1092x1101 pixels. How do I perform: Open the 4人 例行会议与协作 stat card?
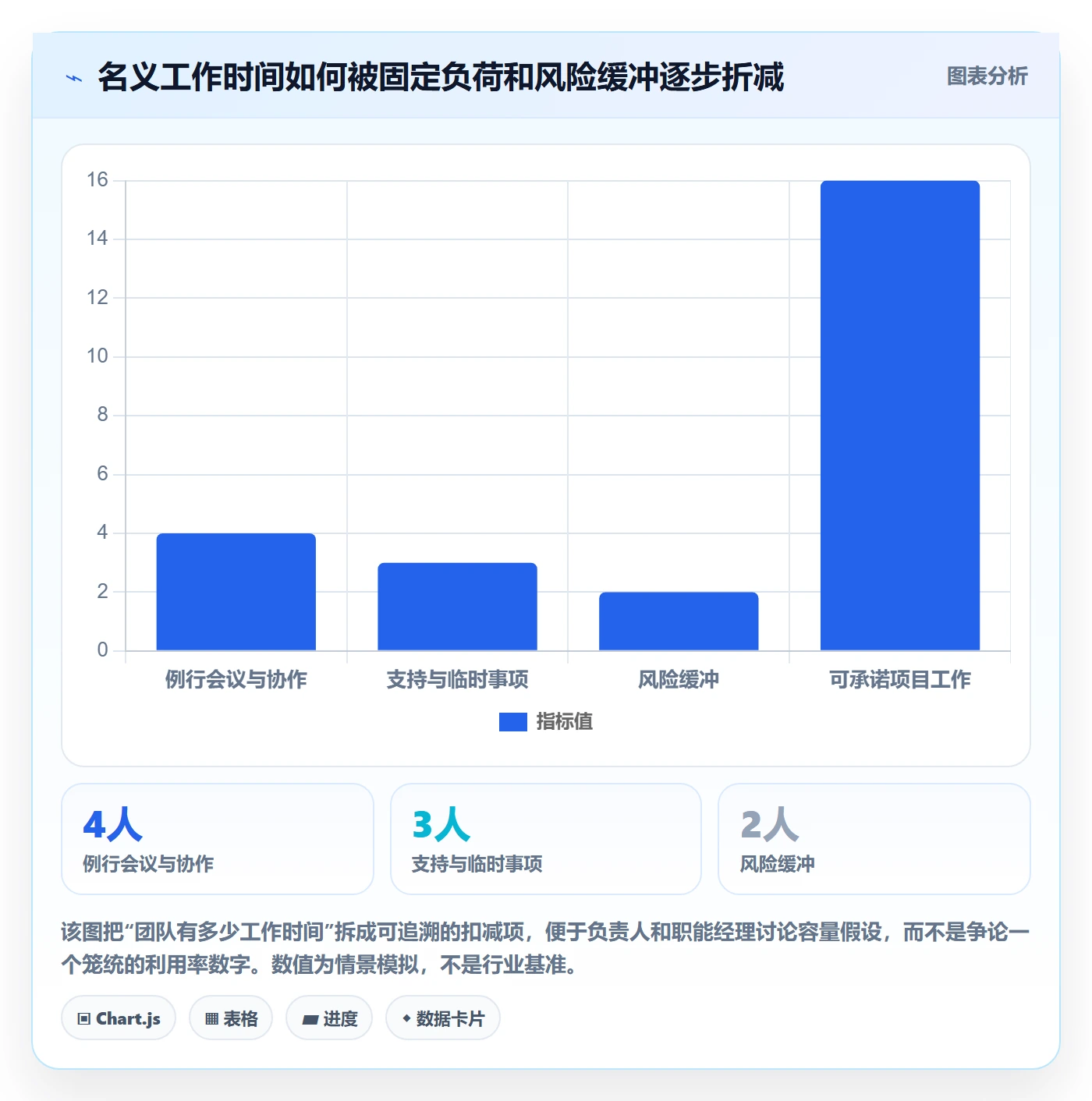click(x=218, y=839)
